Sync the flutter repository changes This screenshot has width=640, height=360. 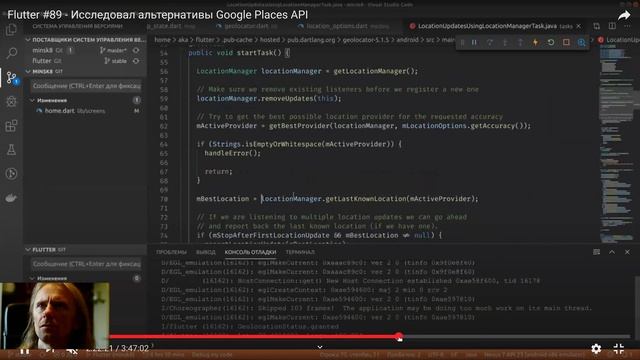(136, 61)
